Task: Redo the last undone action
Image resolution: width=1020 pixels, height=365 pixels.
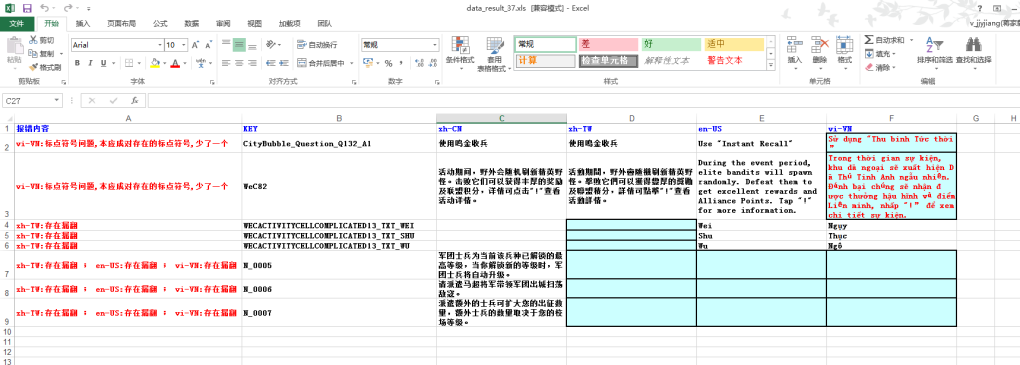Action: tap(67, 8)
